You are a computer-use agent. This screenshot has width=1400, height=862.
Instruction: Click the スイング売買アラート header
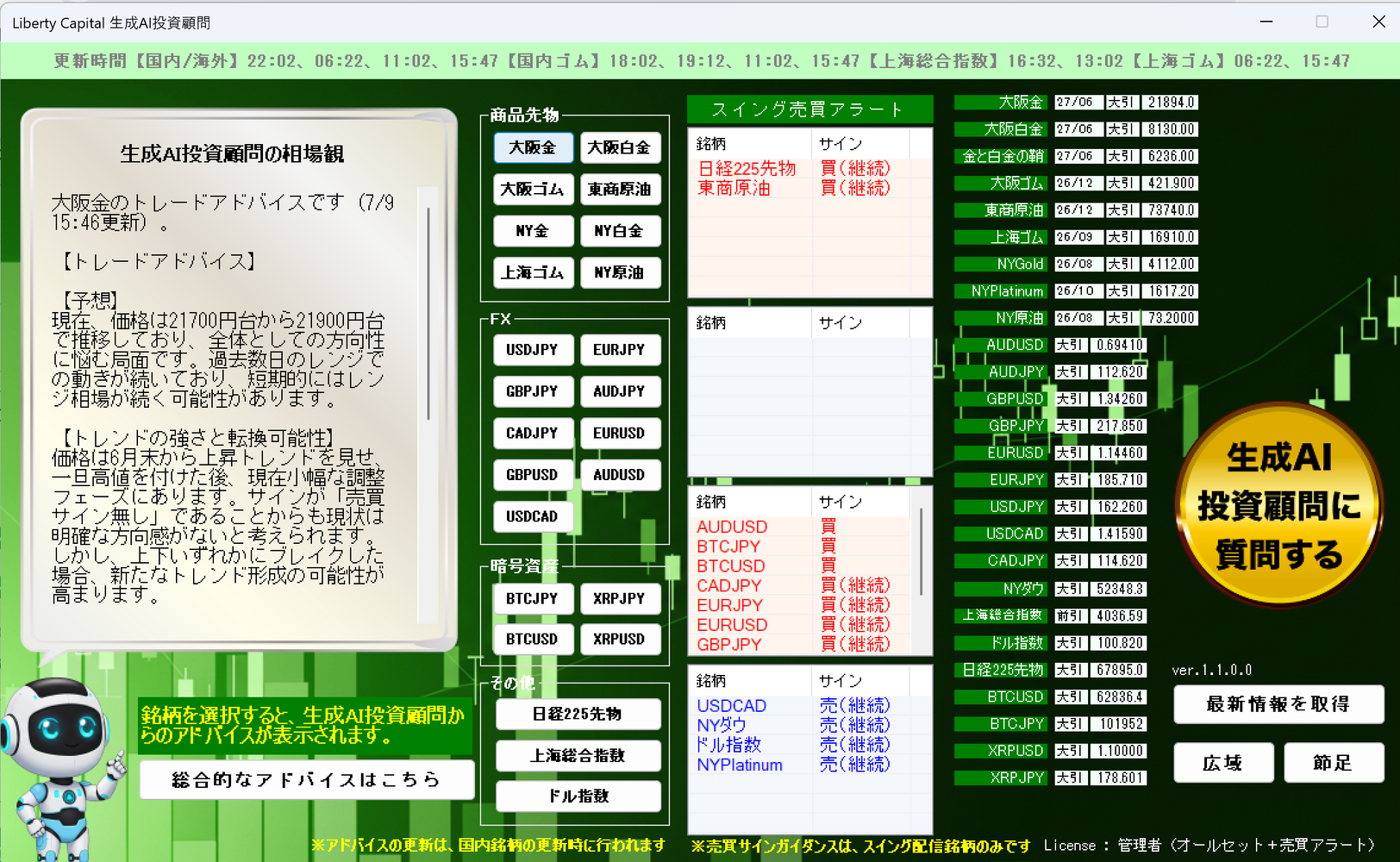click(809, 109)
